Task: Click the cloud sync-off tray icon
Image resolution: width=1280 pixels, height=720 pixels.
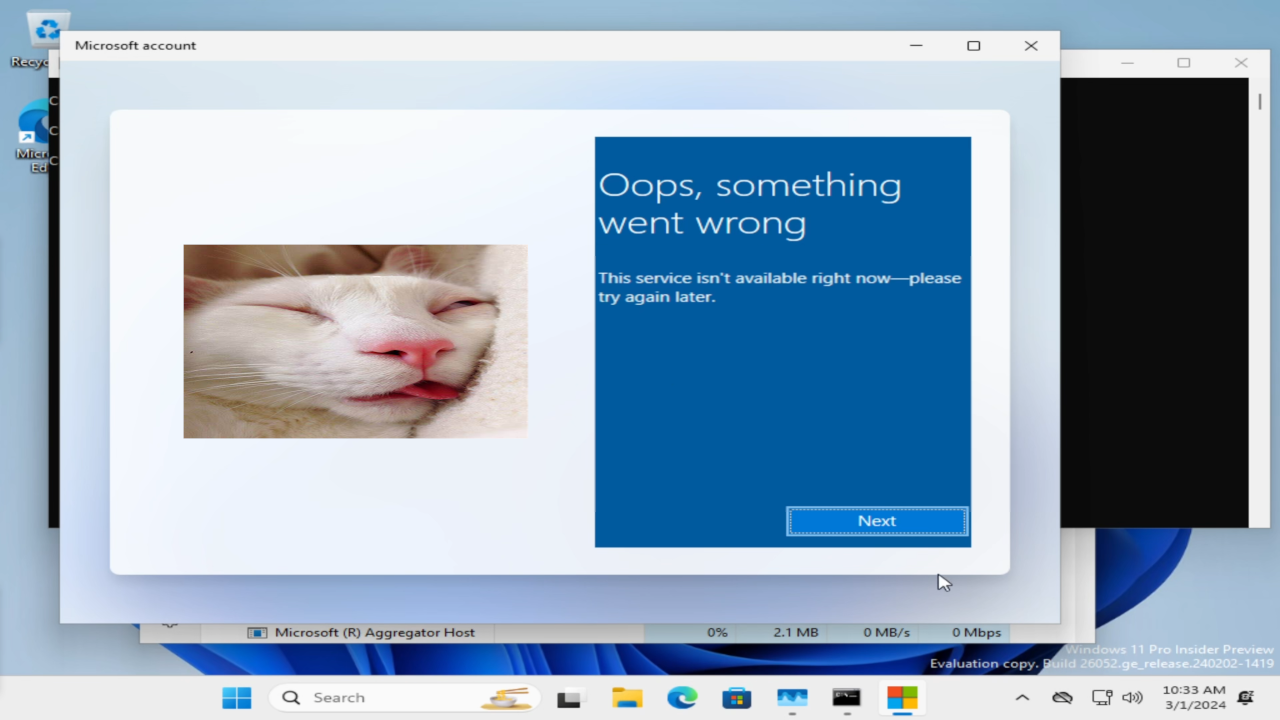Action: [1062, 698]
